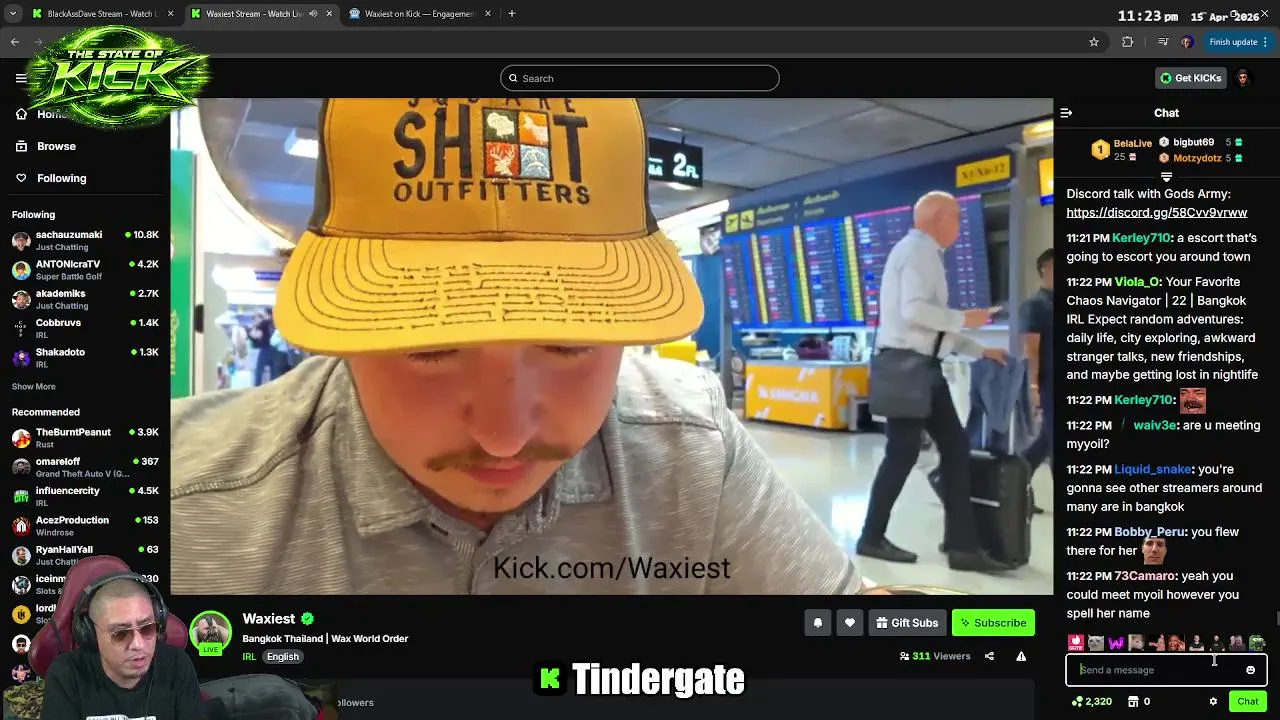Select the first pink emote in emote bar
This screenshot has width=1280, height=720.
[1076, 643]
